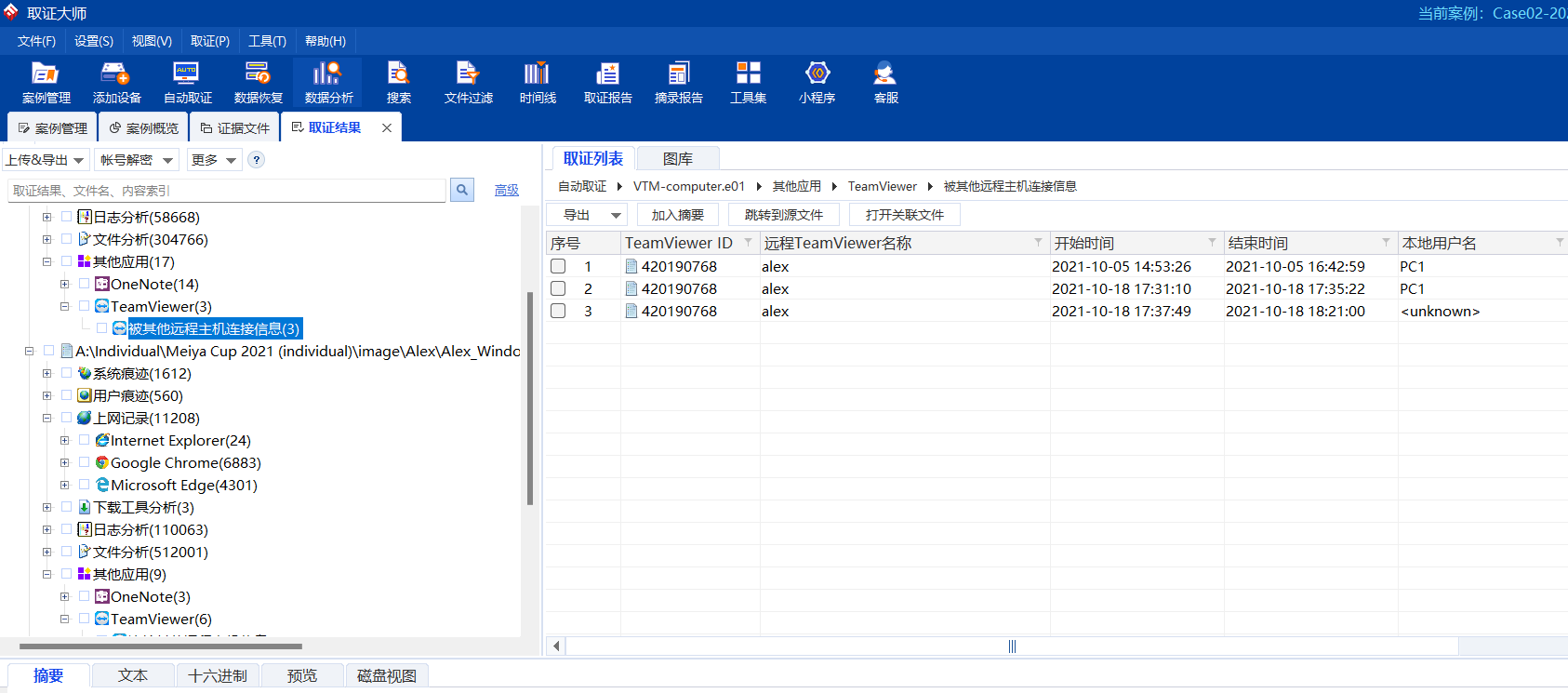Click the 文件过滤 toolbar icon
Image resolution: width=1568 pixels, height=693 pixels.
click(468, 82)
